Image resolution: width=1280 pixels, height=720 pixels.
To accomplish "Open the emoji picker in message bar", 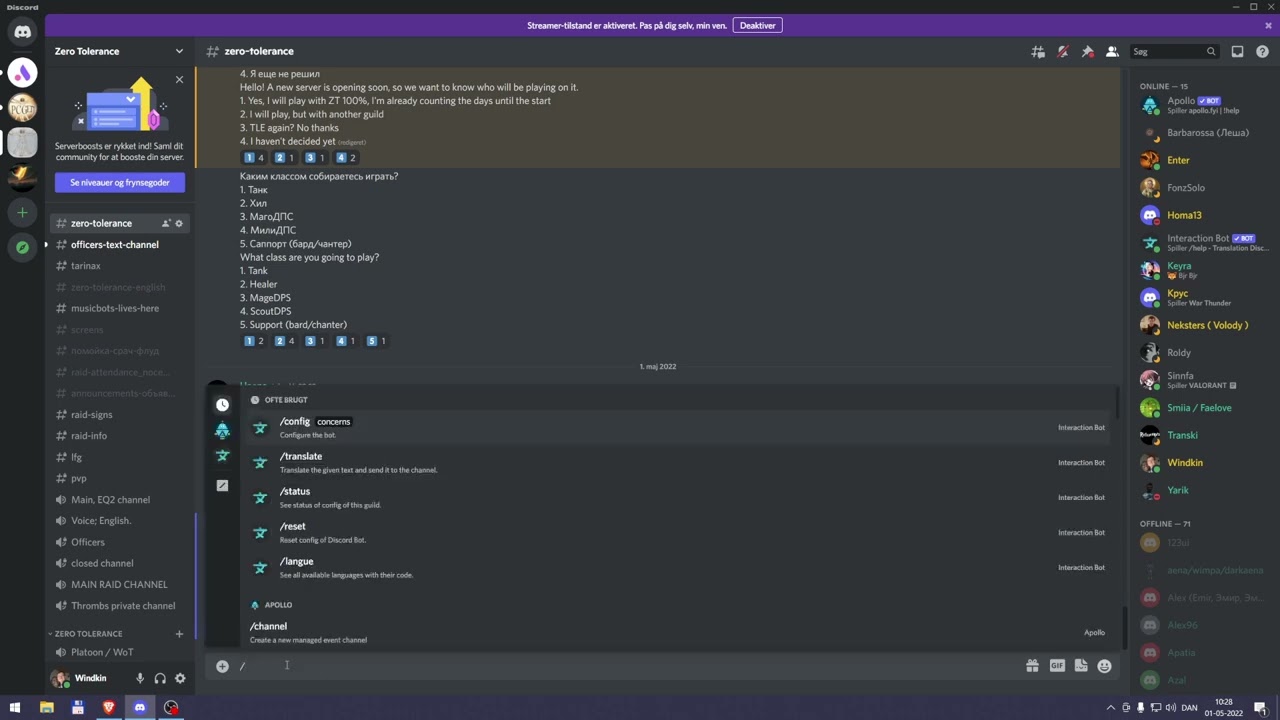I will (1104, 666).
